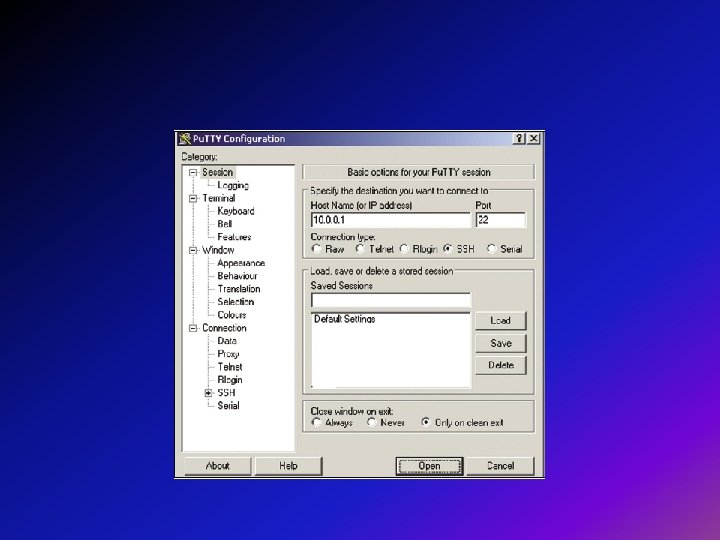
Task: Click the Load button
Action: 501,321
